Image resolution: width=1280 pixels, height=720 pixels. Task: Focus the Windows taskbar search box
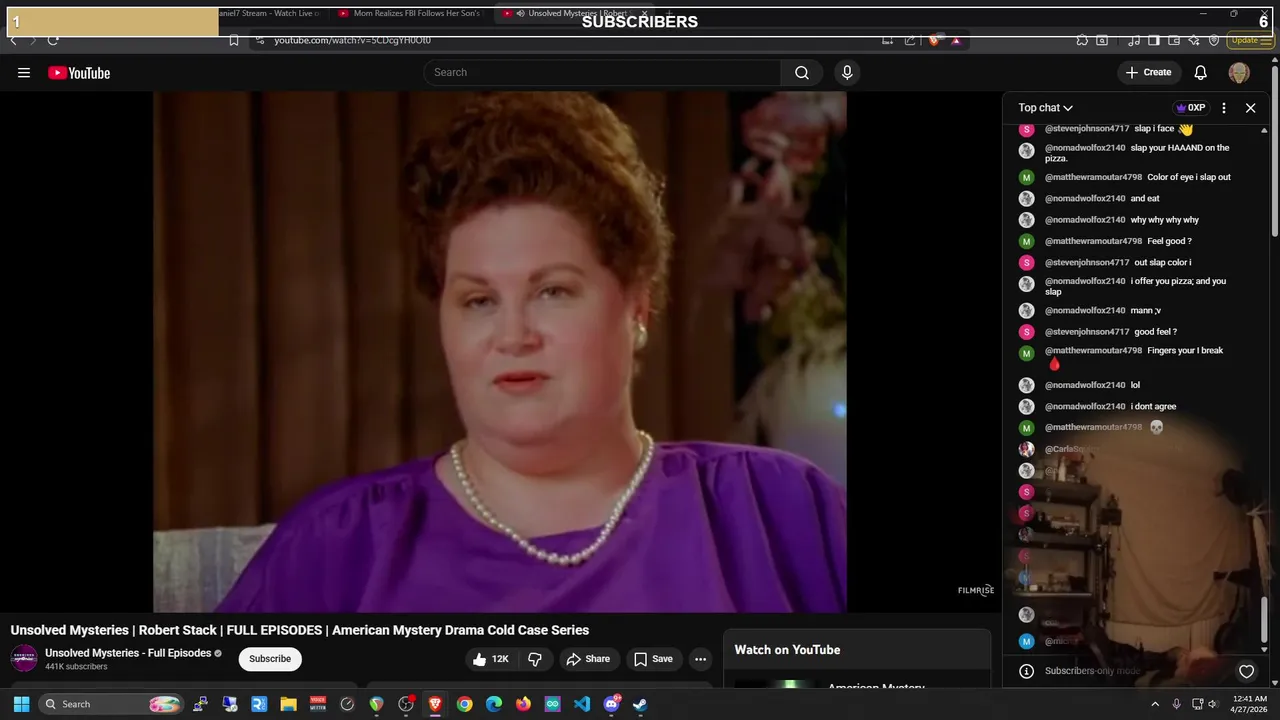(113, 704)
